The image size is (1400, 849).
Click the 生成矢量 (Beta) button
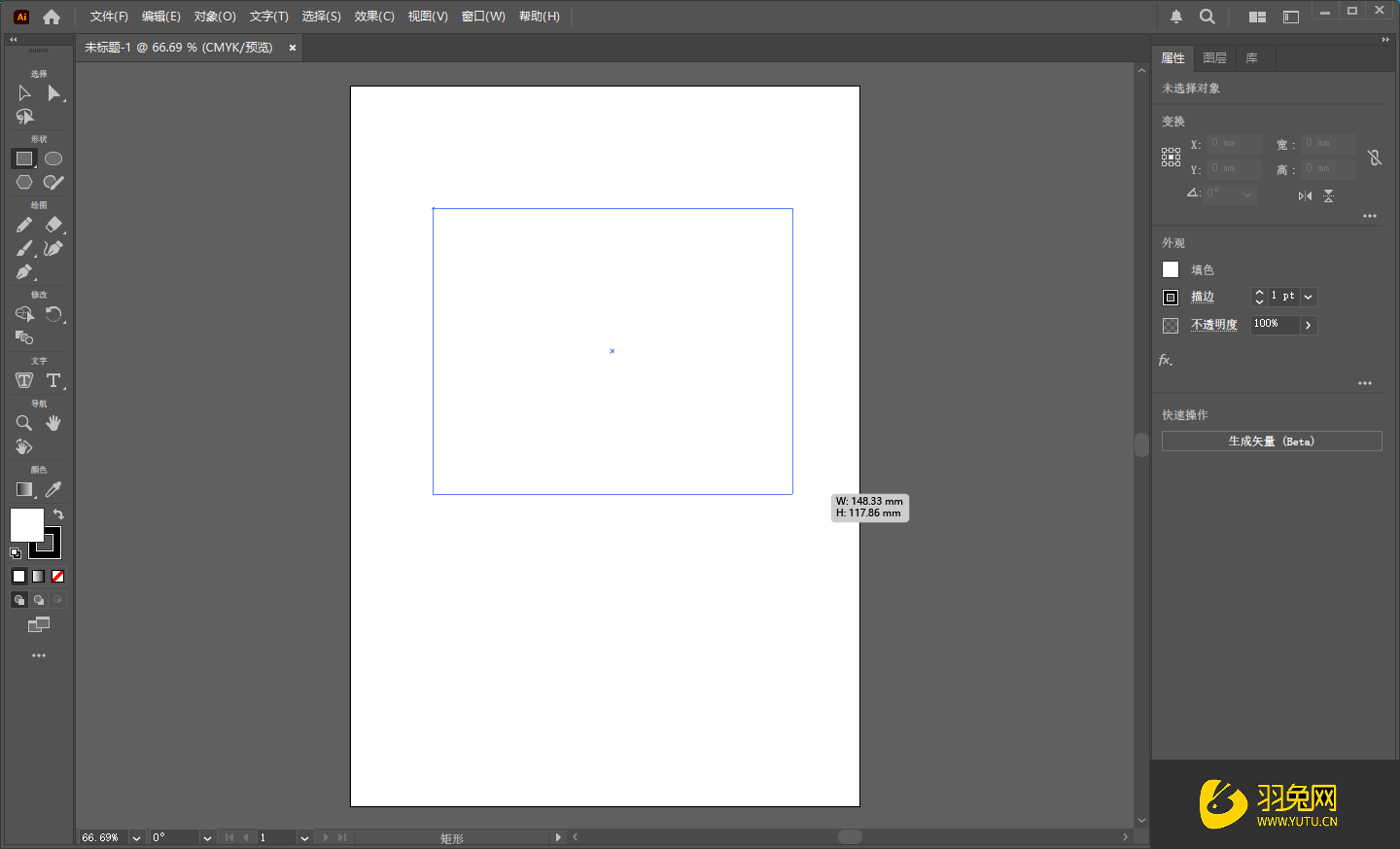click(x=1272, y=442)
